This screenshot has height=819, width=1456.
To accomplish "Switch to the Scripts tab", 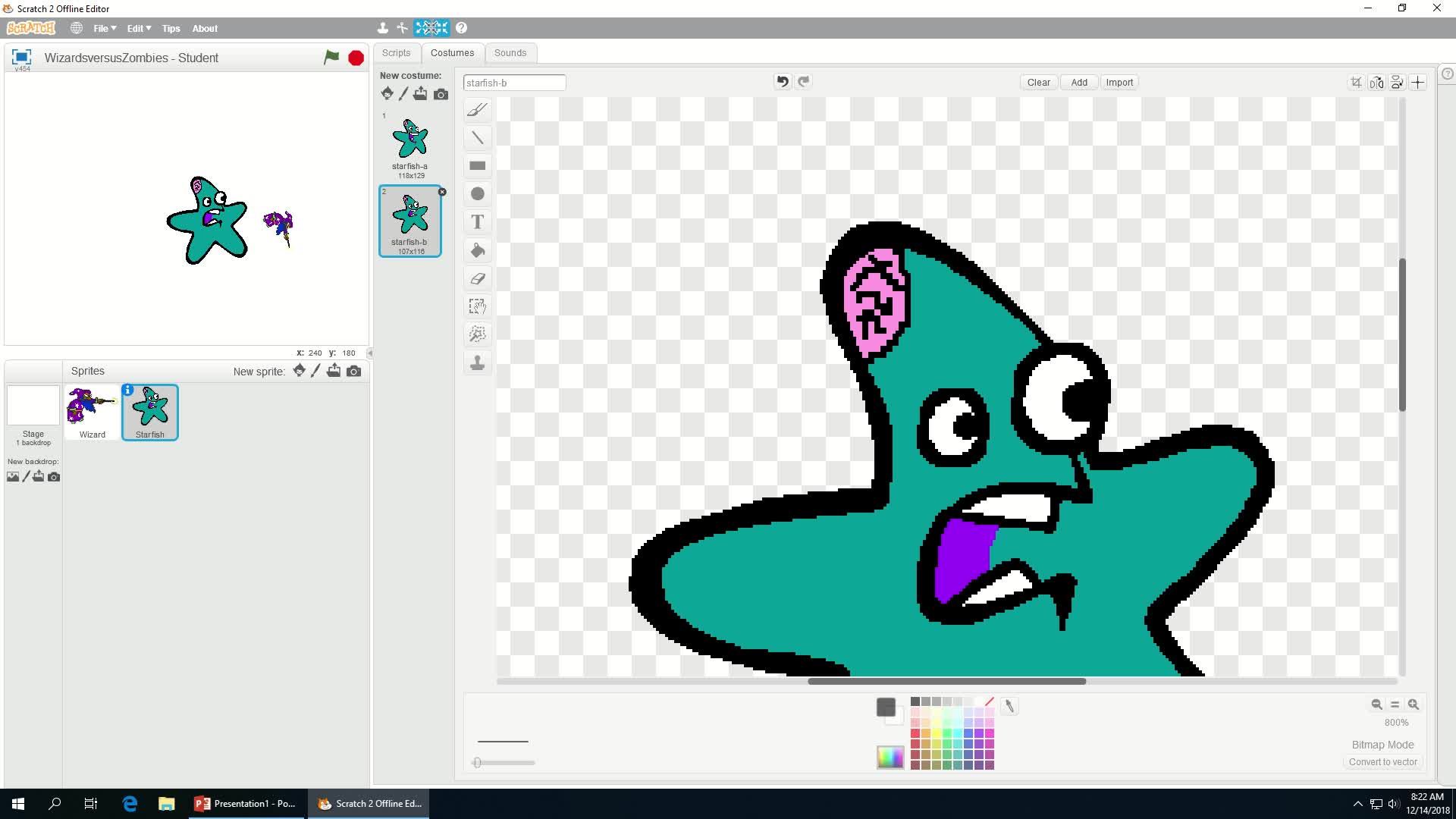I will click(x=396, y=52).
